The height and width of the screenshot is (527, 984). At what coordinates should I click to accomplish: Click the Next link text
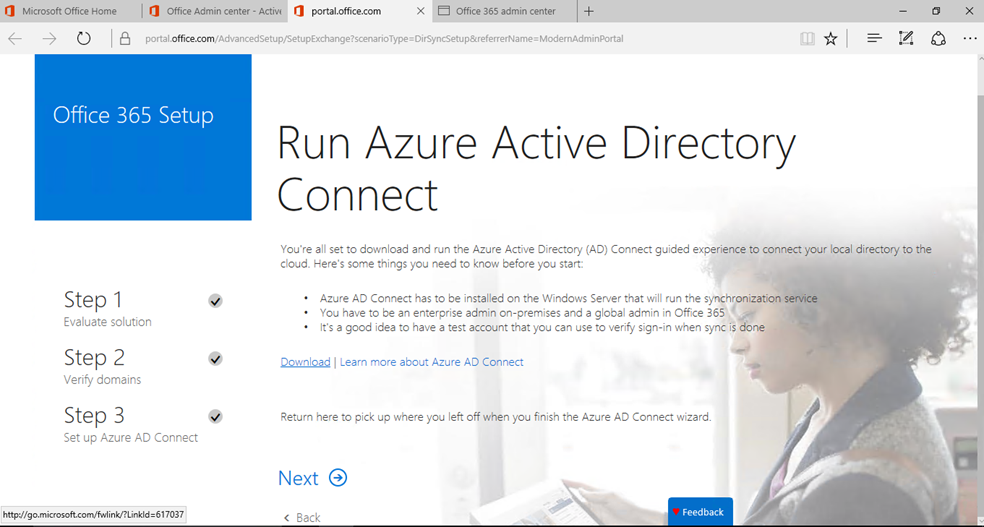pos(298,478)
